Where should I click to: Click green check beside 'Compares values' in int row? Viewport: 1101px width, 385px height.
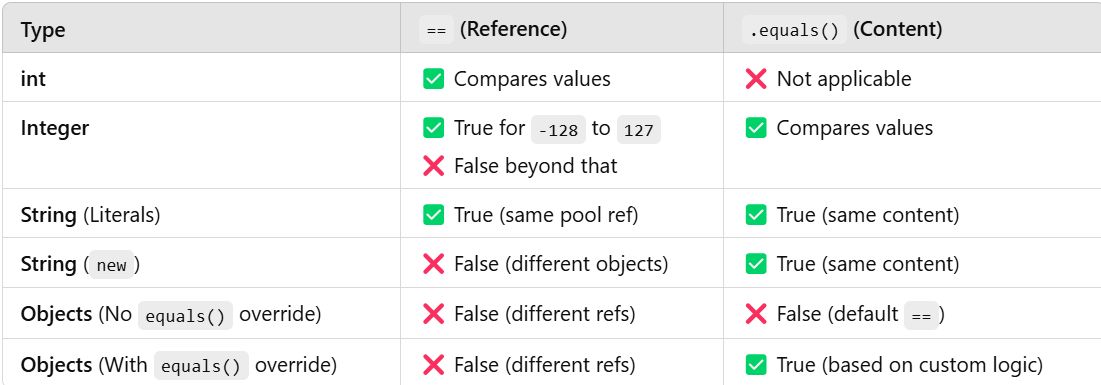433,79
